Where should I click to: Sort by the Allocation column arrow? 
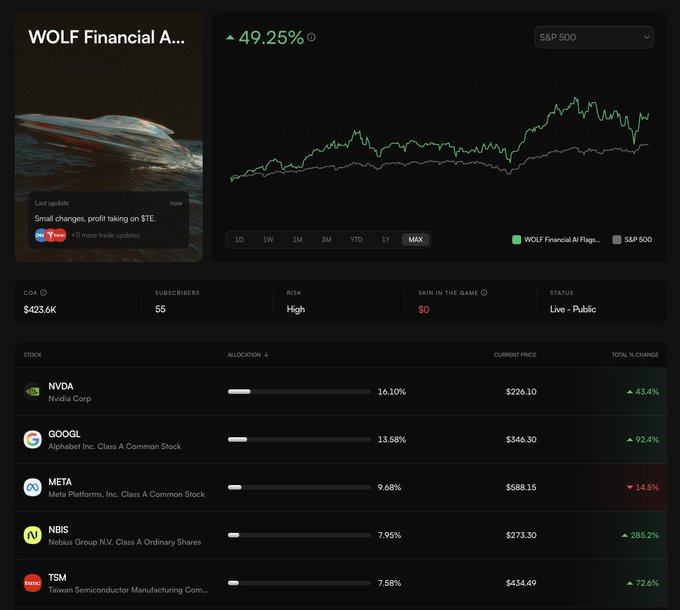(x=266, y=355)
